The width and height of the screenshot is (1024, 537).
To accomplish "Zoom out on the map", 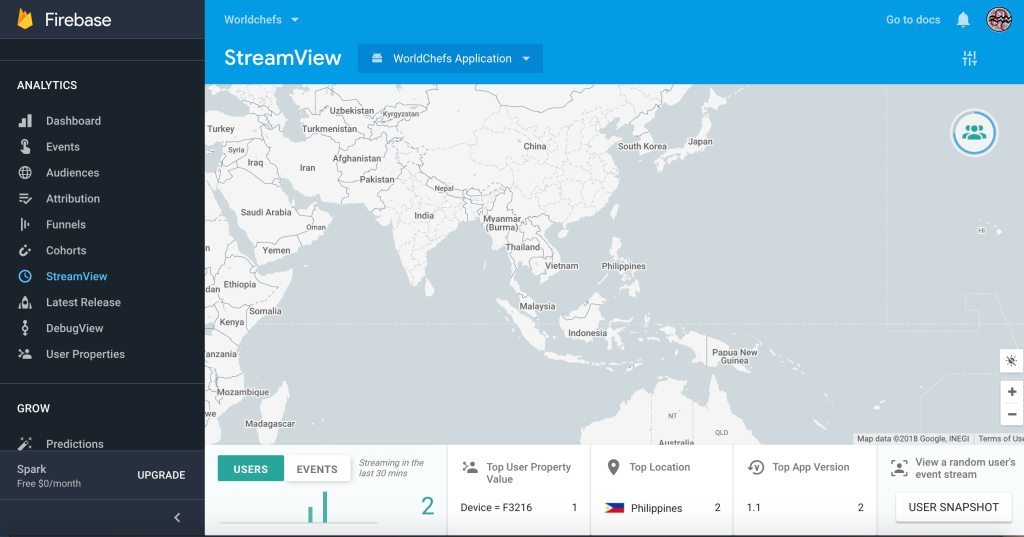I will click(x=1011, y=414).
